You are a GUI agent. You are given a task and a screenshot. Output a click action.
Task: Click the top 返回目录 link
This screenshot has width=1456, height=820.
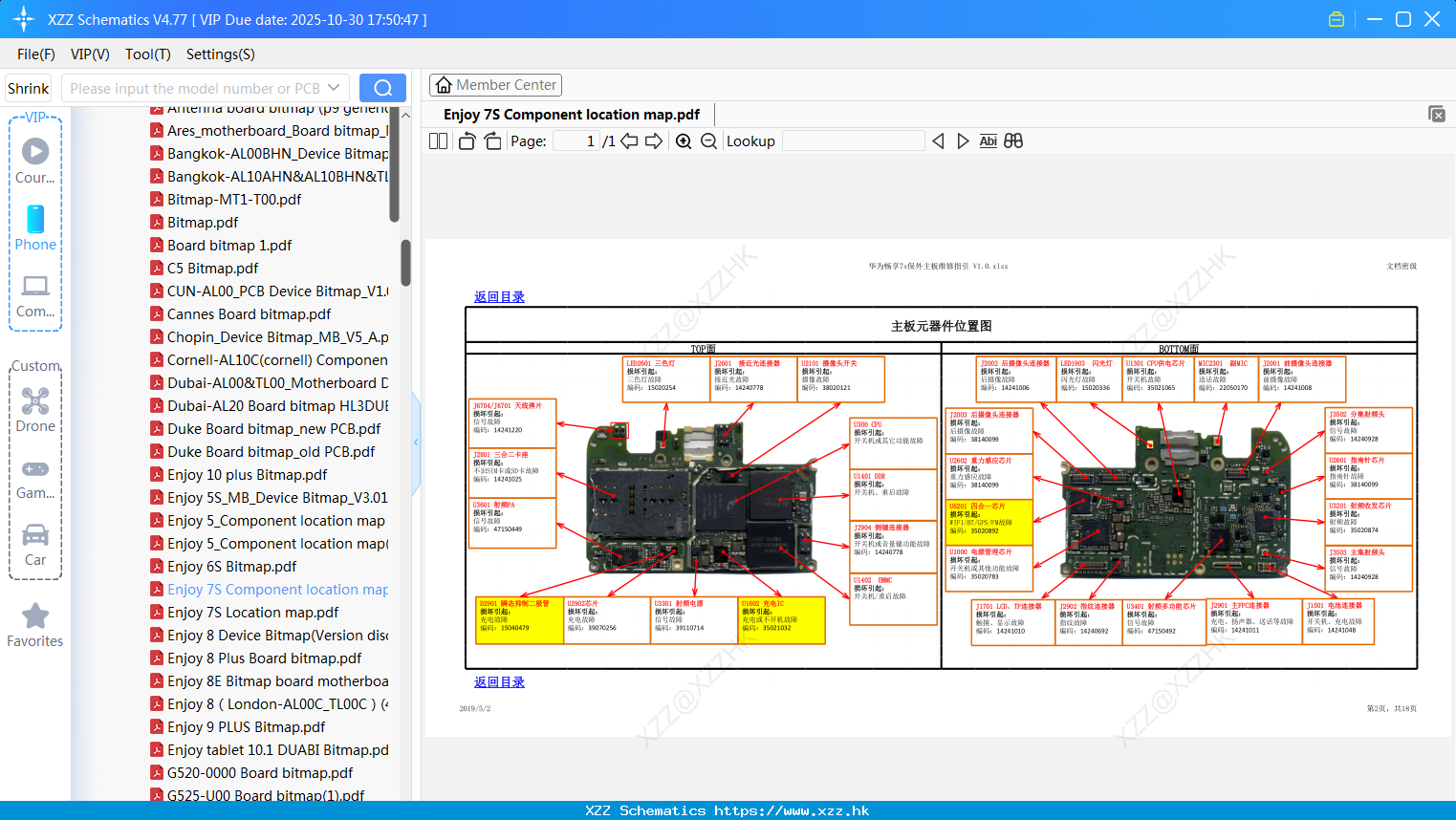(499, 297)
